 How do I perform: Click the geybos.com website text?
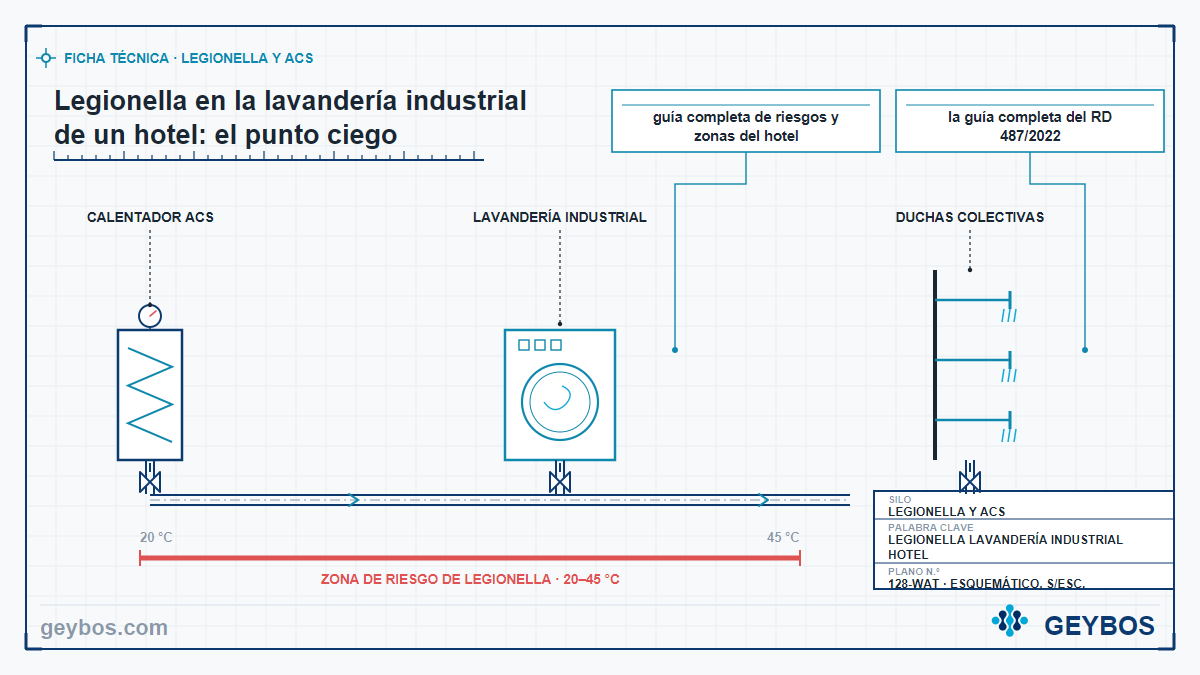coord(104,628)
